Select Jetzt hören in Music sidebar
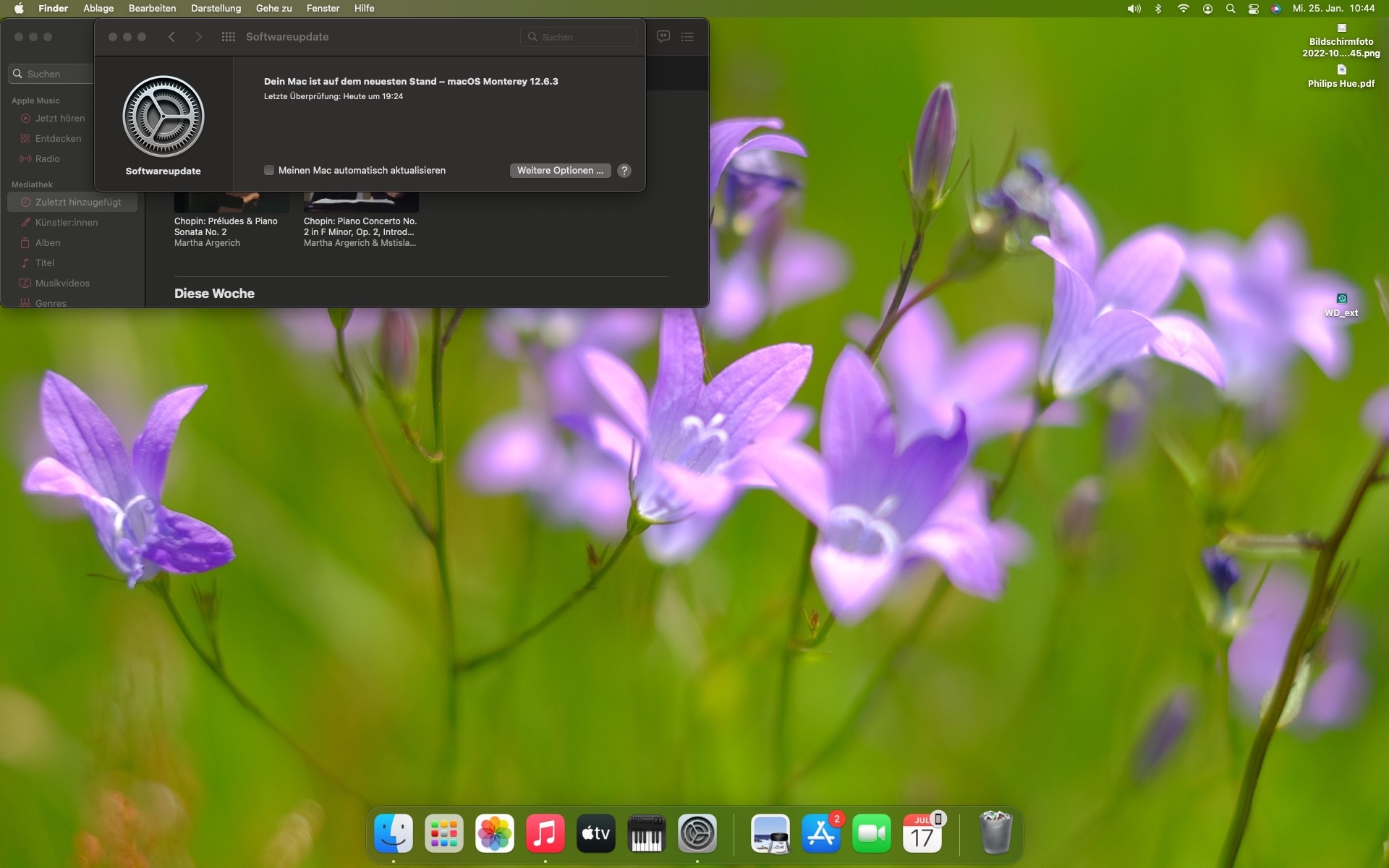 pyautogui.click(x=60, y=119)
